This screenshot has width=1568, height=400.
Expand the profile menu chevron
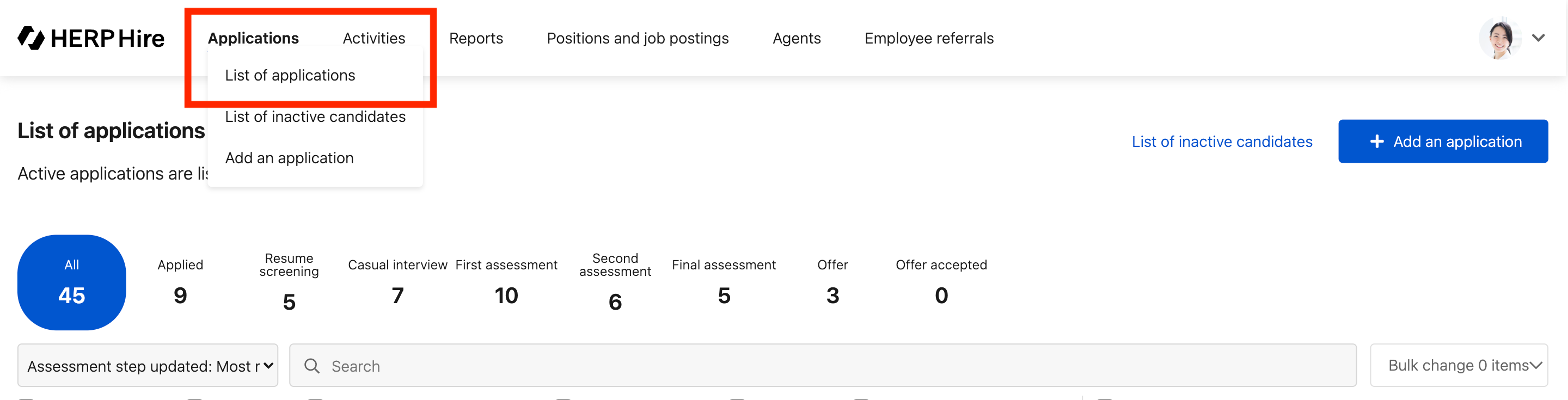pyautogui.click(x=1539, y=38)
